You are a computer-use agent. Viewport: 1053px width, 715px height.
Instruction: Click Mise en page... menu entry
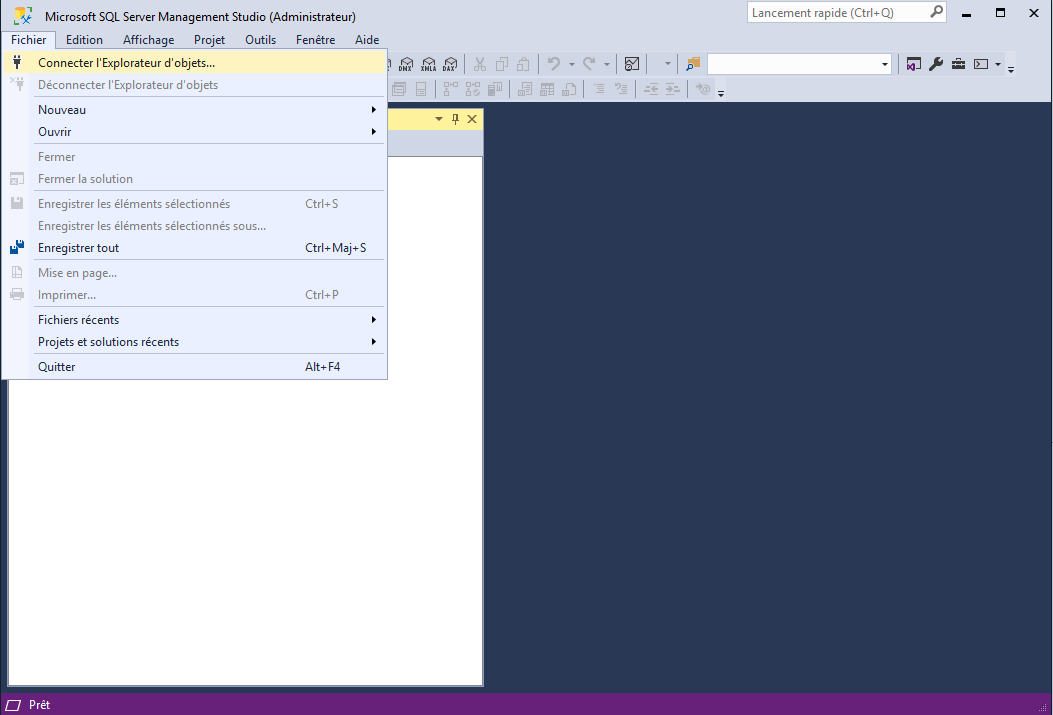[195, 273]
